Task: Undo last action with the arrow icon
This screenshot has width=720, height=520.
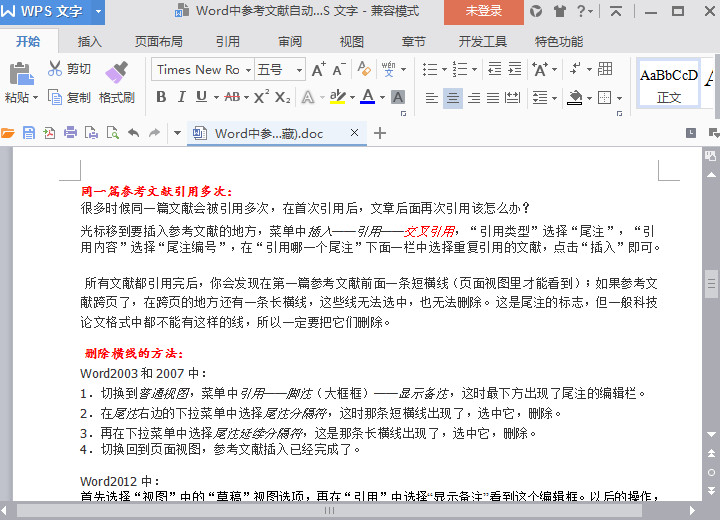Action: pos(133,133)
